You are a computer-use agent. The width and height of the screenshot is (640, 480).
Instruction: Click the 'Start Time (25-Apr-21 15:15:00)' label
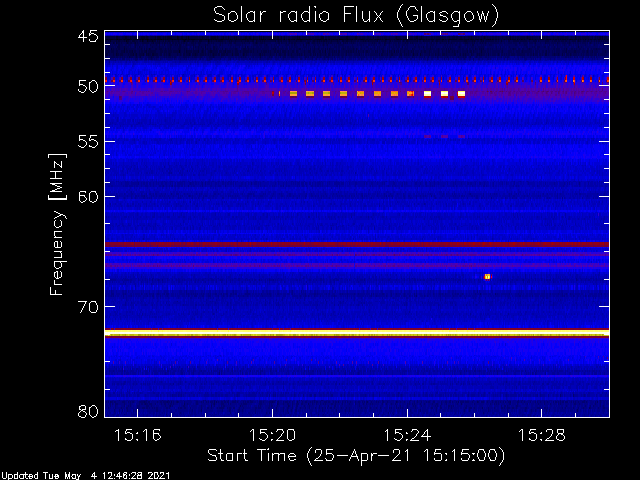coord(356,456)
